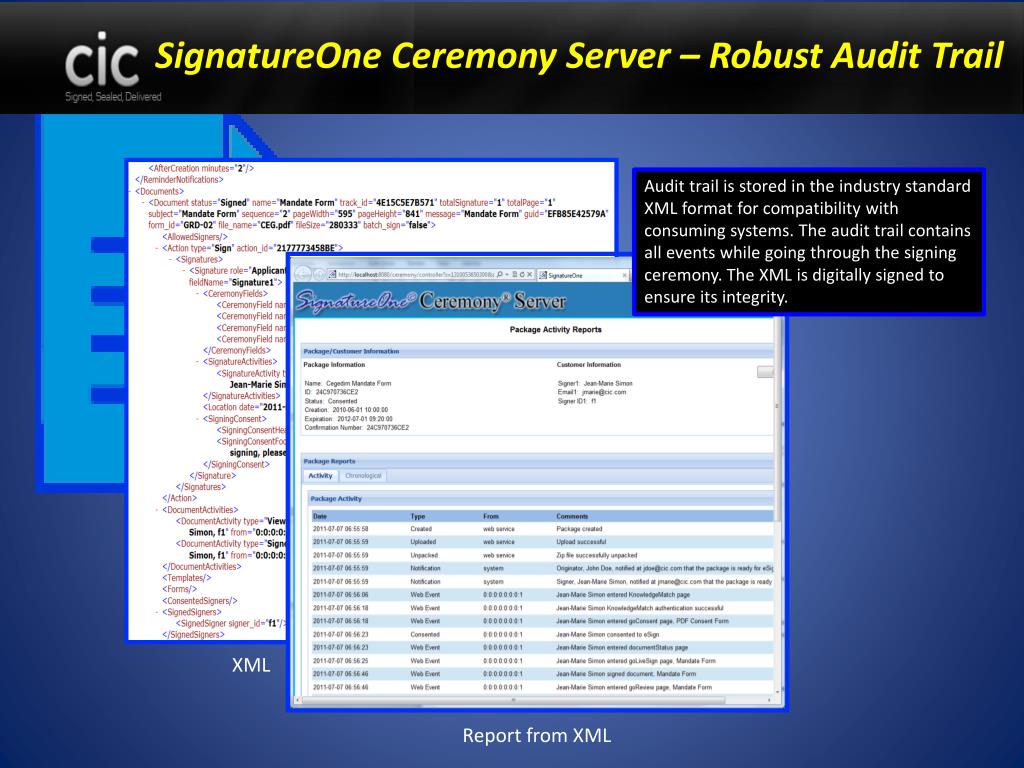Switch to the Chronological report tab
The height and width of the screenshot is (768, 1024).
coord(363,476)
